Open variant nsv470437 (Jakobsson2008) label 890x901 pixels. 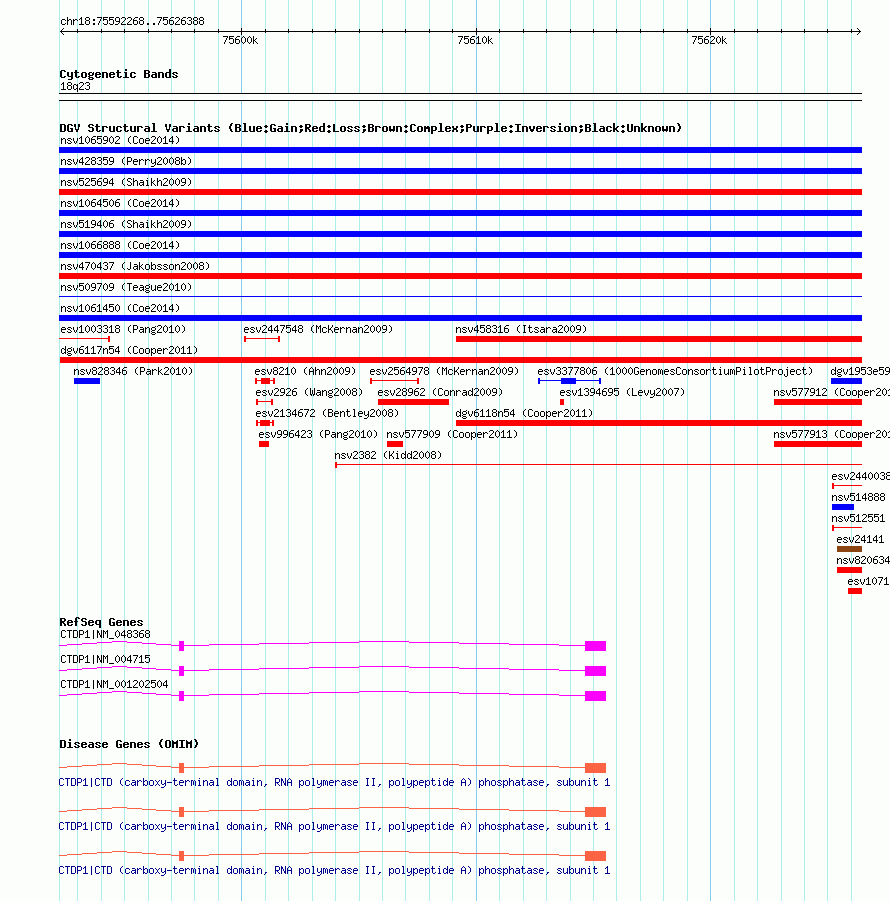tap(135, 266)
